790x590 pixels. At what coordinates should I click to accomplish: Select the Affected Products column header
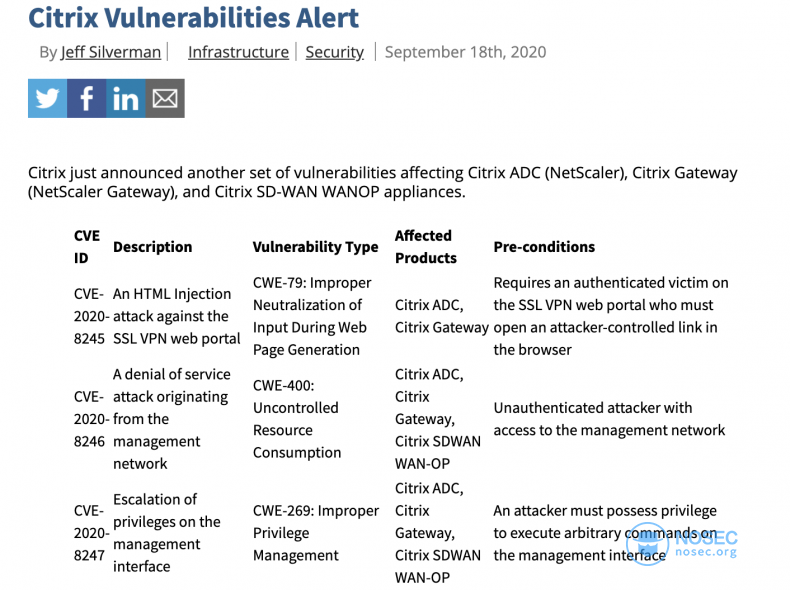[426, 247]
